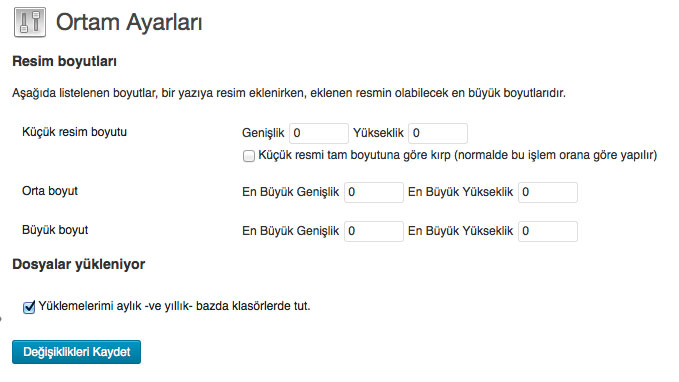The width and height of the screenshot is (679, 382).
Task: Click the Aşağıda listelenen boyutlar description text
Action: tap(289, 93)
